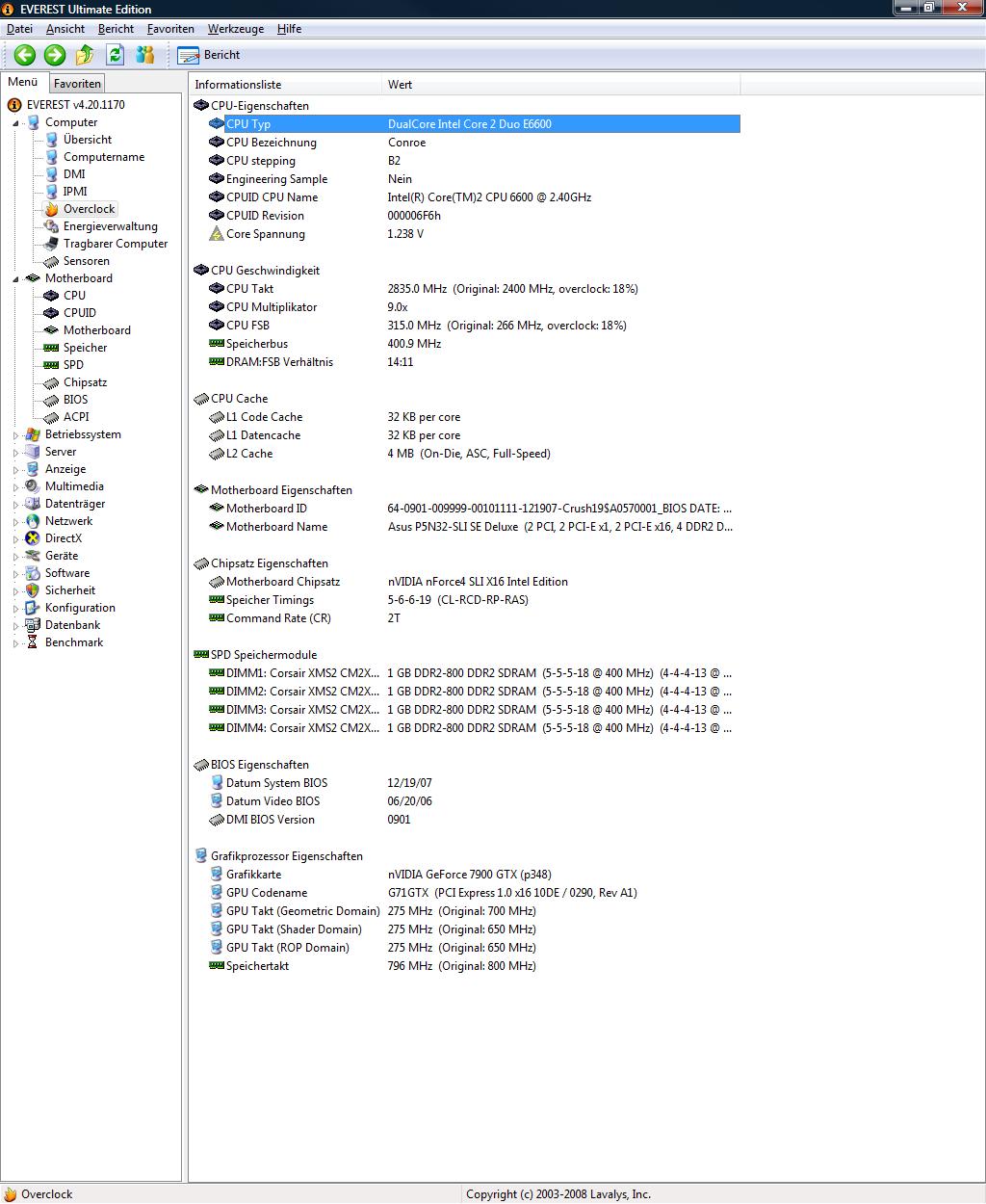Open the Ansicht menu
Screen dimensions: 986x1204
65,29
